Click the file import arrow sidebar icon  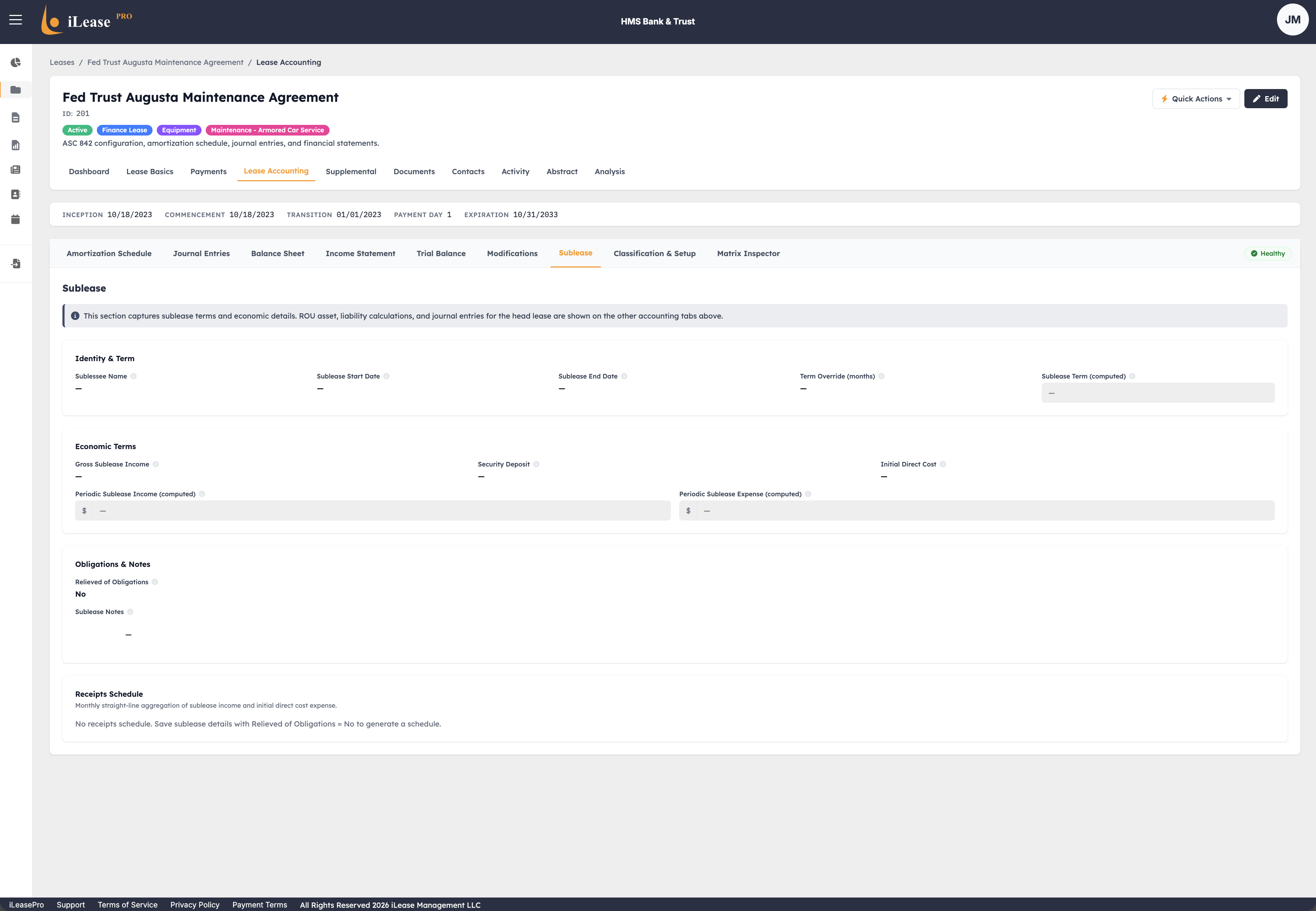pos(15,264)
